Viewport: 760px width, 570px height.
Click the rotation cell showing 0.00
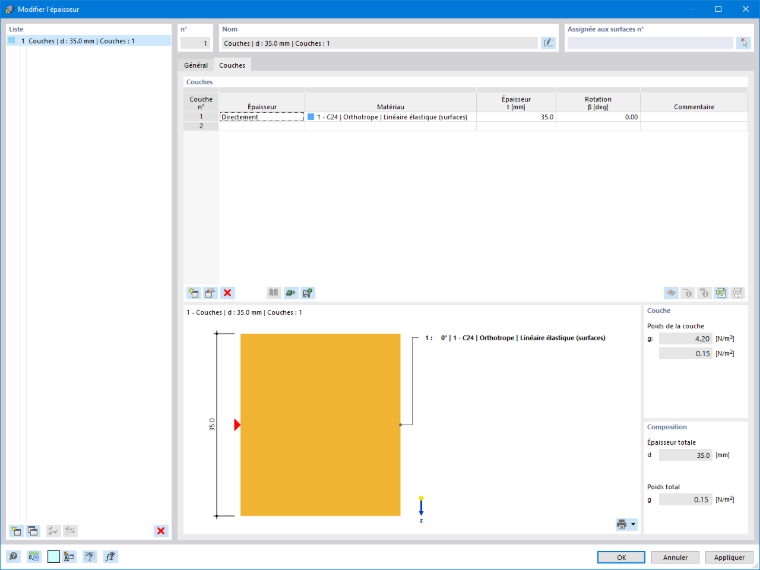pyautogui.click(x=598, y=117)
